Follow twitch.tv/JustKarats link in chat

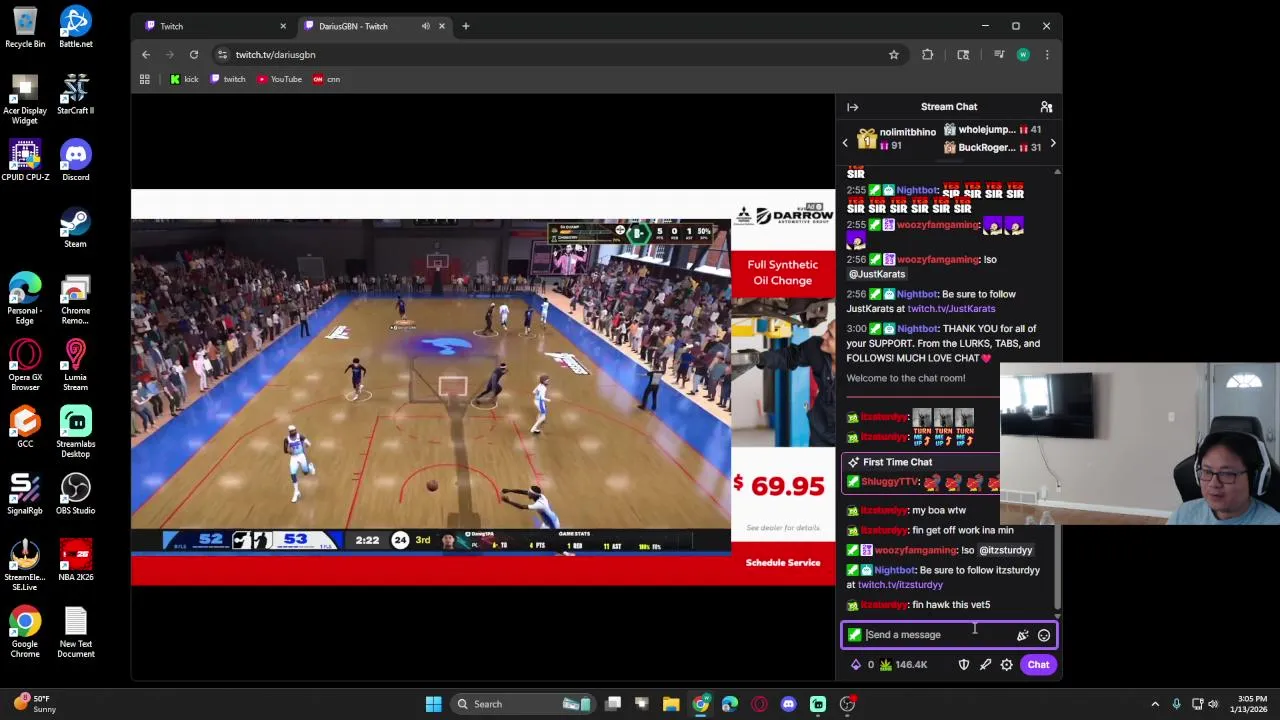(950, 309)
